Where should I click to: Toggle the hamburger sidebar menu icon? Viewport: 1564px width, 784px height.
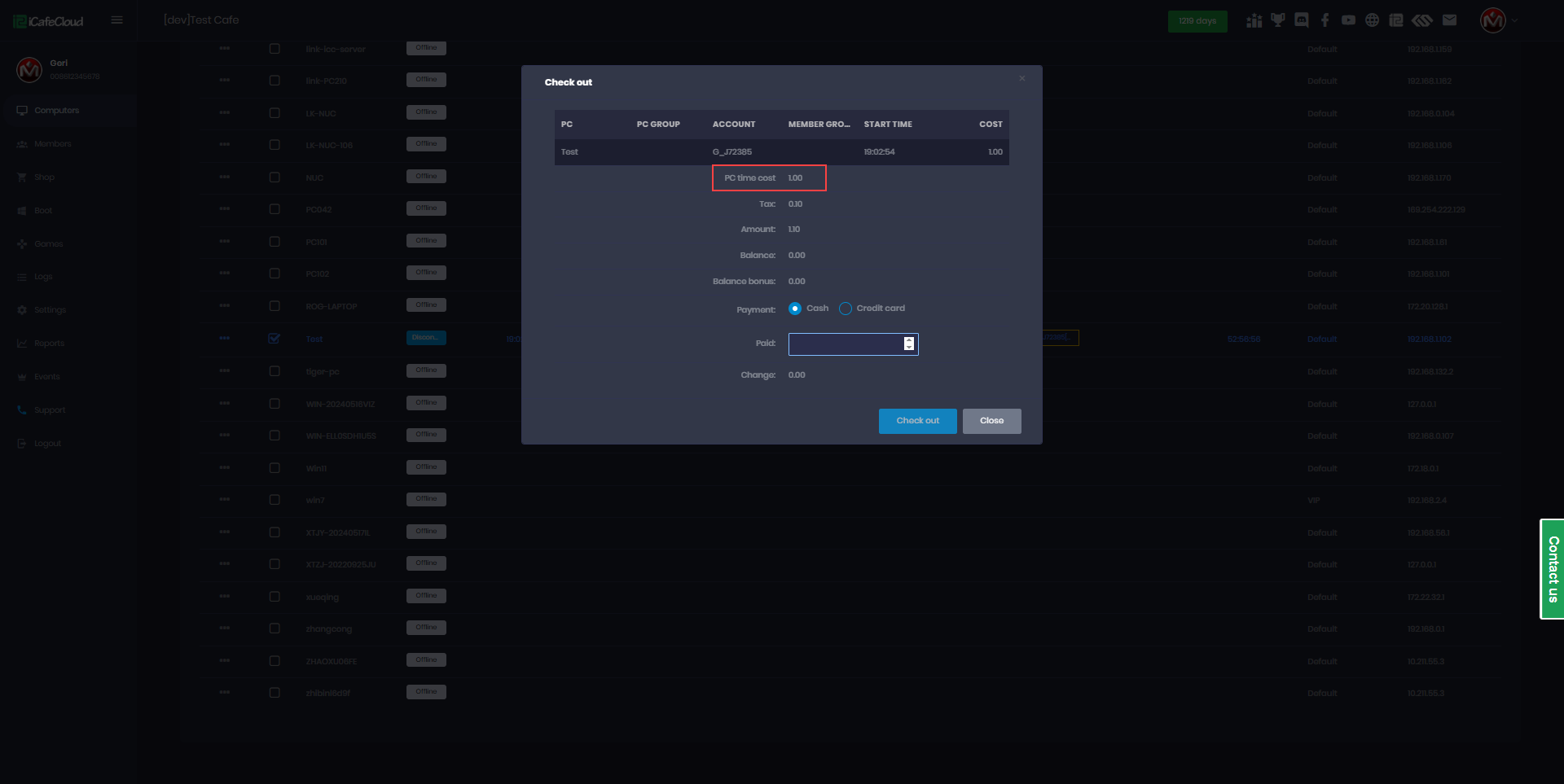click(x=117, y=20)
